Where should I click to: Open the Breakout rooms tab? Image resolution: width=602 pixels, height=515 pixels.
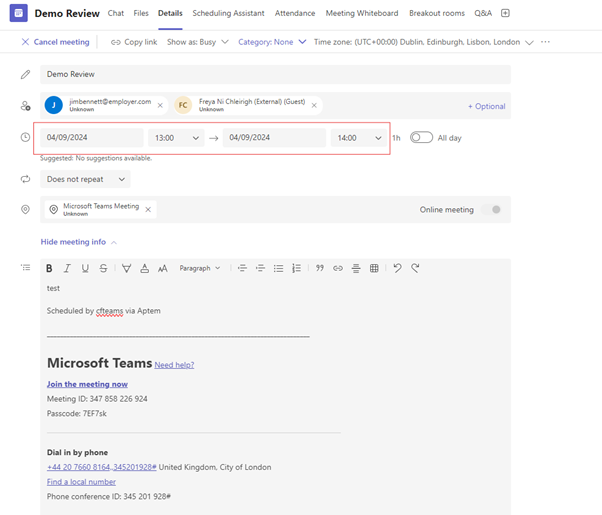pyautogui.click(x=437, y=13)
